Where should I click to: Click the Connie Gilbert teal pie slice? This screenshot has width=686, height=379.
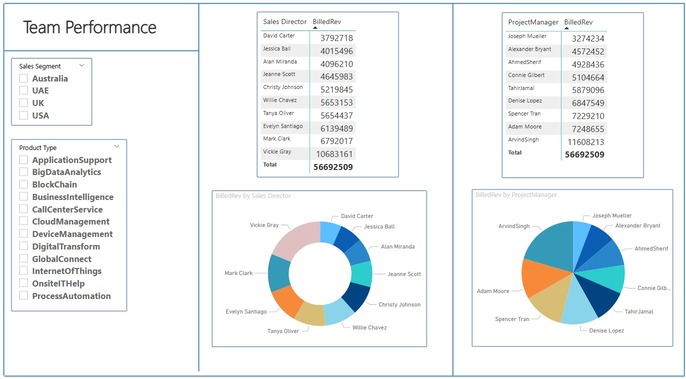[606, 277]
